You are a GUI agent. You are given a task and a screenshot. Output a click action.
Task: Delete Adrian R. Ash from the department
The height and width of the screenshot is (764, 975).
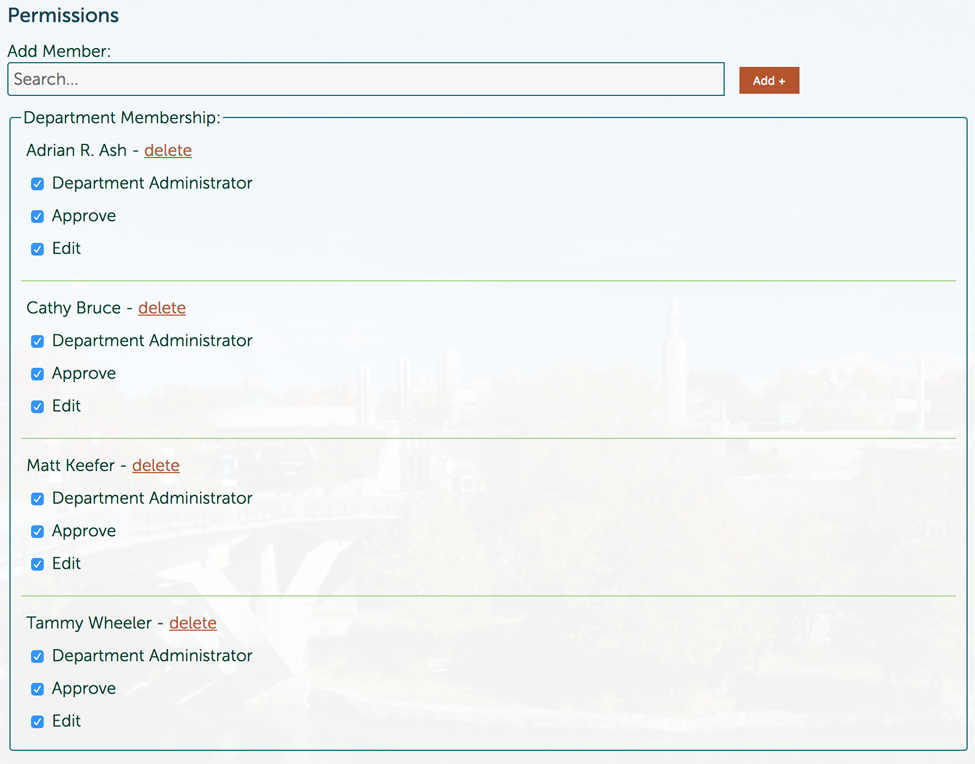click(x=168, y=150)
